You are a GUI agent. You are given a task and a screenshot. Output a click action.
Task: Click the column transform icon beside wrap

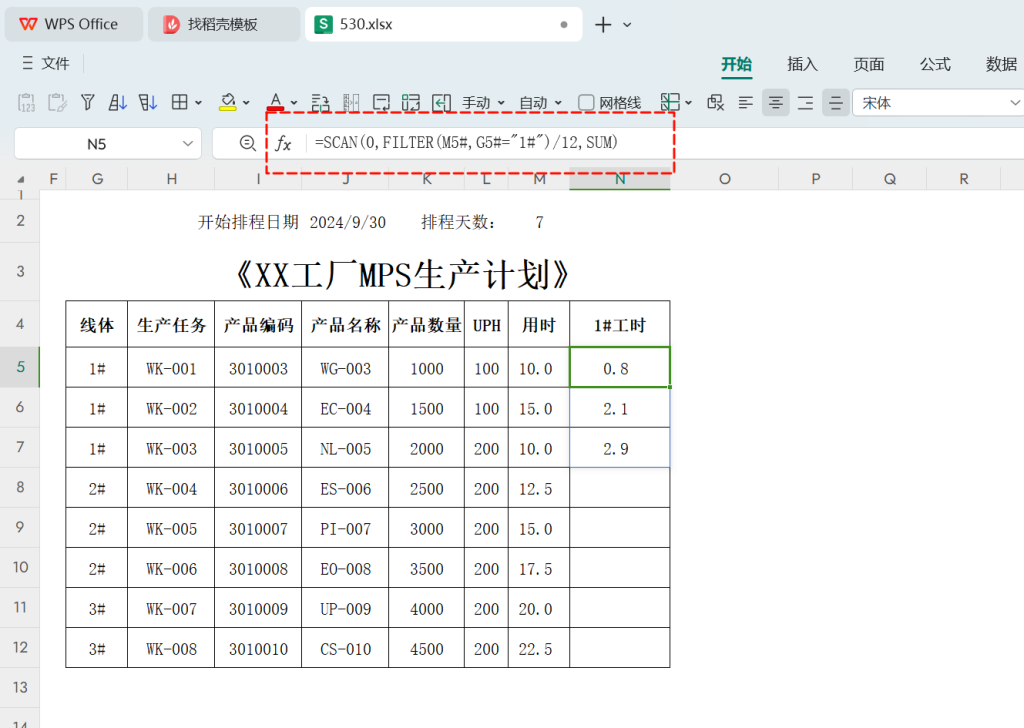point(351,103)
